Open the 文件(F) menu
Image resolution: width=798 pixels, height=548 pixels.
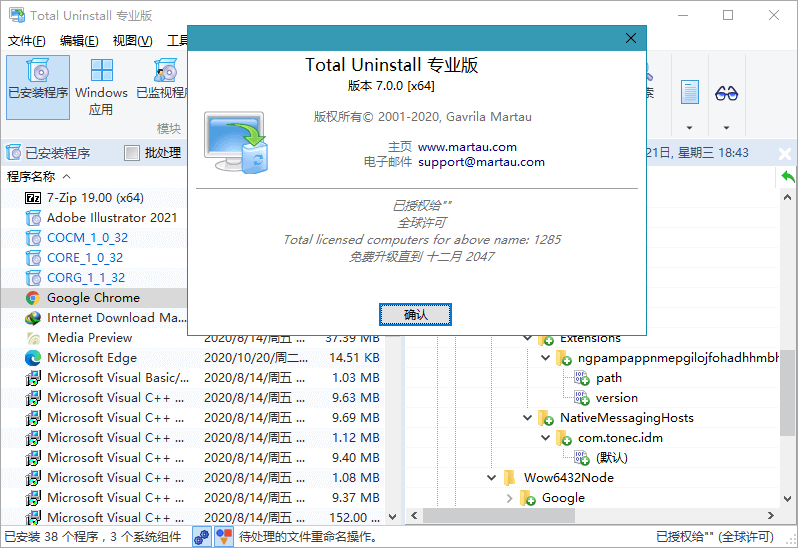[x=27, y=41]
